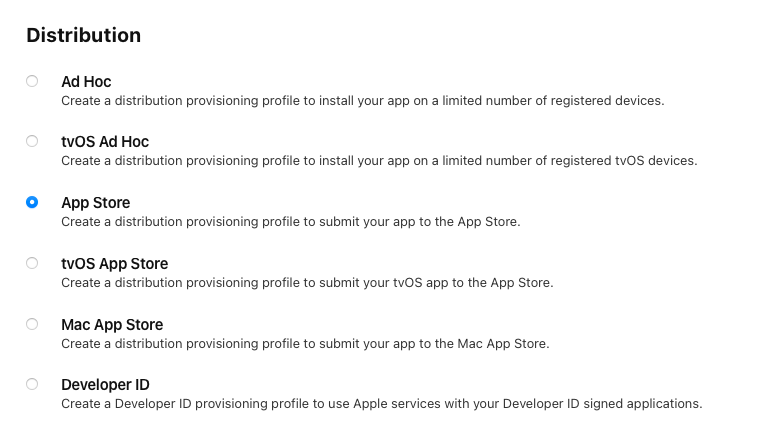This screenshot has width=772, height=440.
Task: Click the 'tvOS App Store' option title text
Action: (115, 264)
